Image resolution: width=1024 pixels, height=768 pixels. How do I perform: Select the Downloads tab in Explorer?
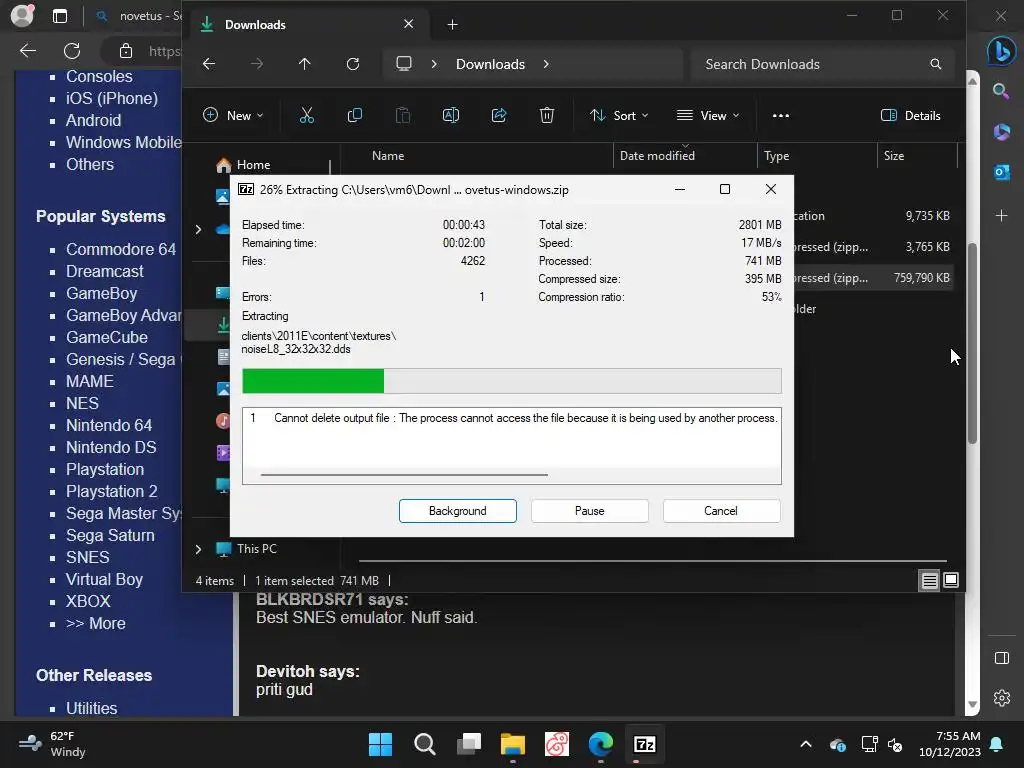tap(308, 25)
